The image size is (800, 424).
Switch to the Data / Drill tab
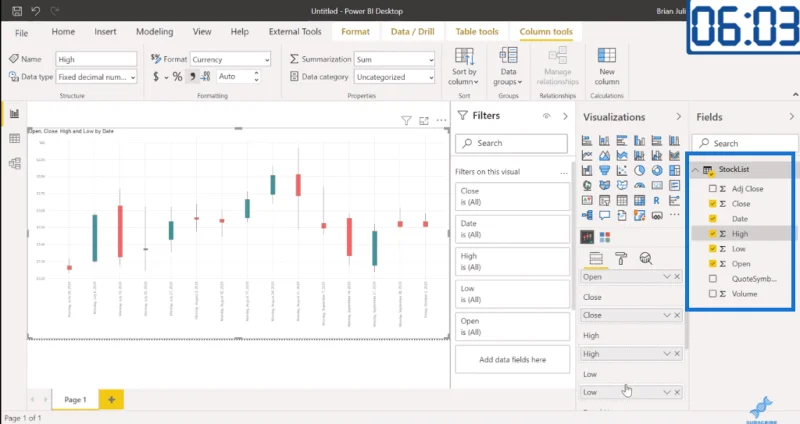(x=412, y=32)
